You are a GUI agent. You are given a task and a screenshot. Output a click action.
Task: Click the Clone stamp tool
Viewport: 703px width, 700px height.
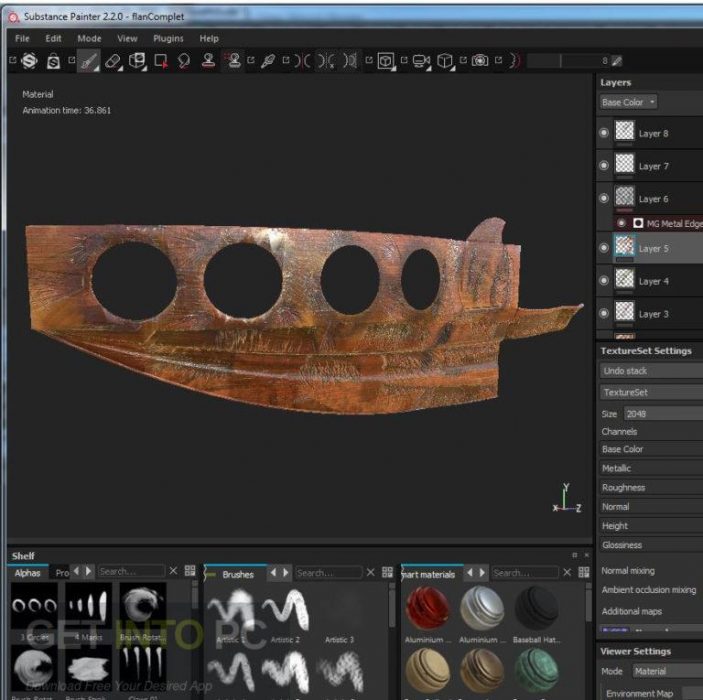(x=209, y=61)
